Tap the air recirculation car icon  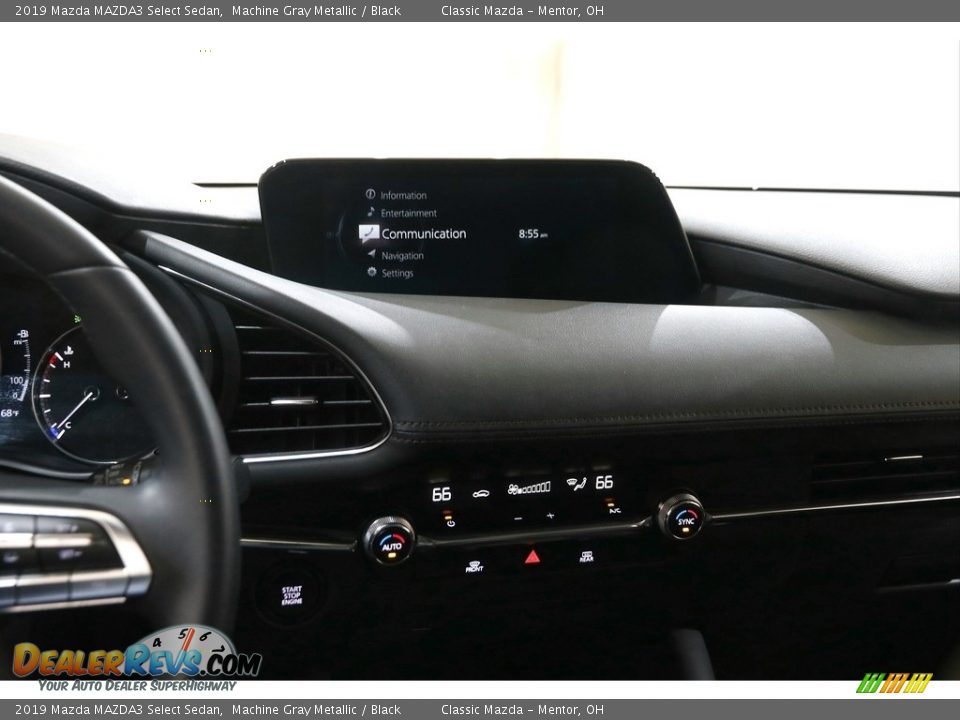pyautogui.click(x=481, y=493)
